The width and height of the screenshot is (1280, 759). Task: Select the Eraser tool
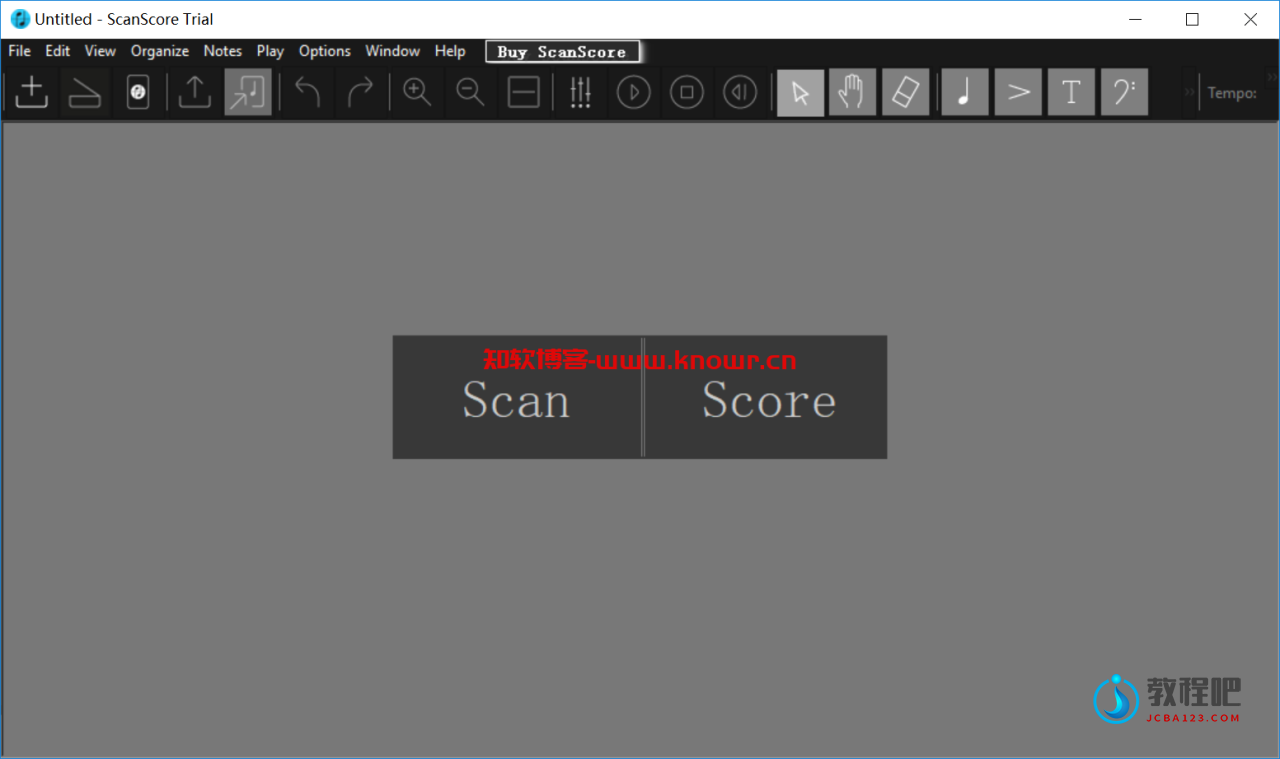(x=905, y=92)
